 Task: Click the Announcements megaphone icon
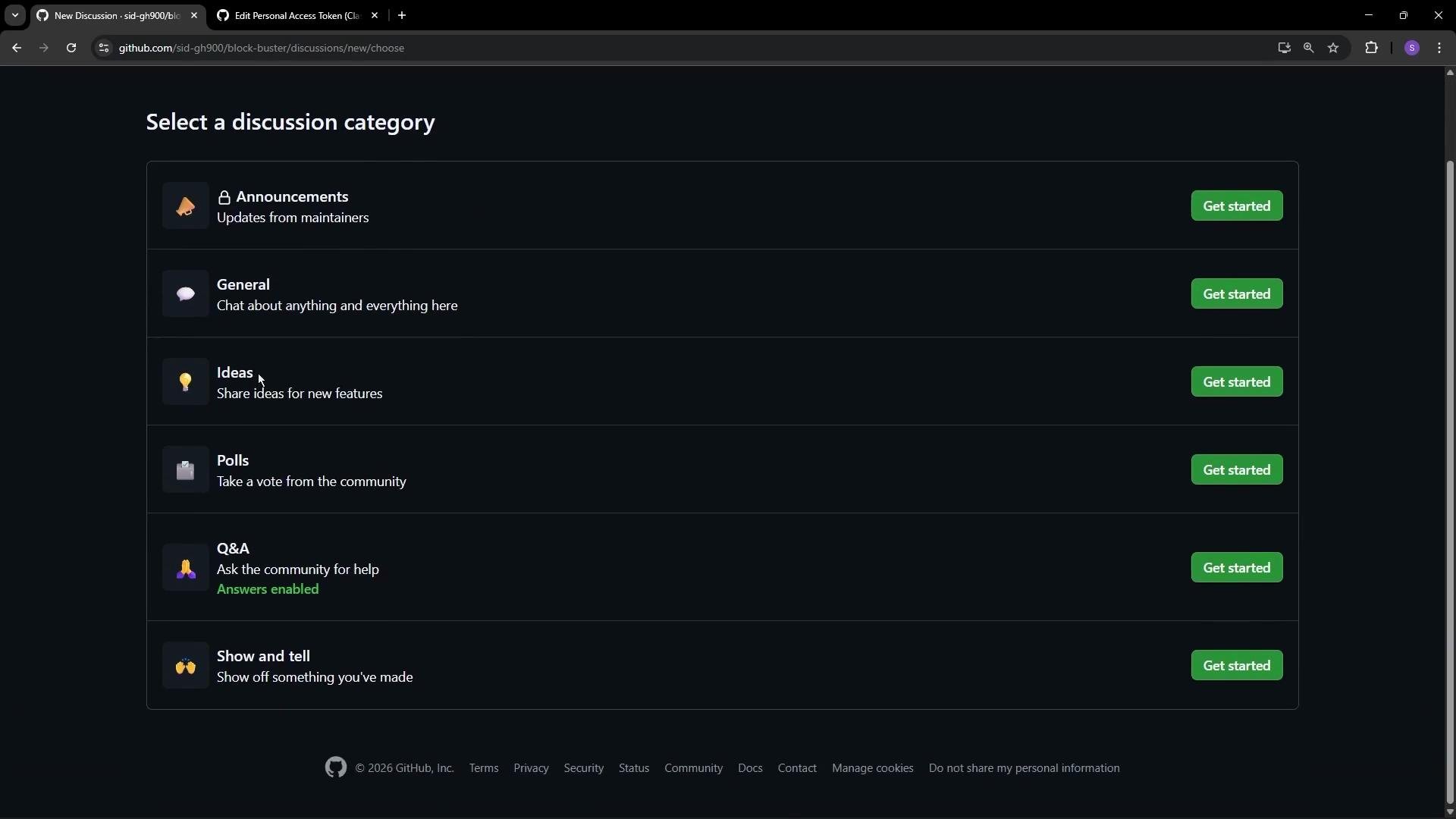pos(186,206)
